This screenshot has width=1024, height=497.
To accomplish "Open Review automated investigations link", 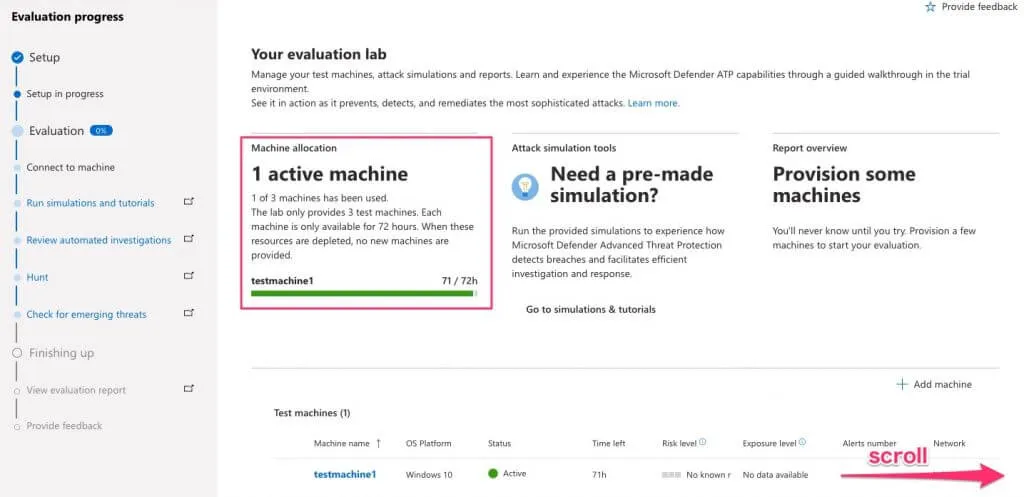I will point(98,240).
